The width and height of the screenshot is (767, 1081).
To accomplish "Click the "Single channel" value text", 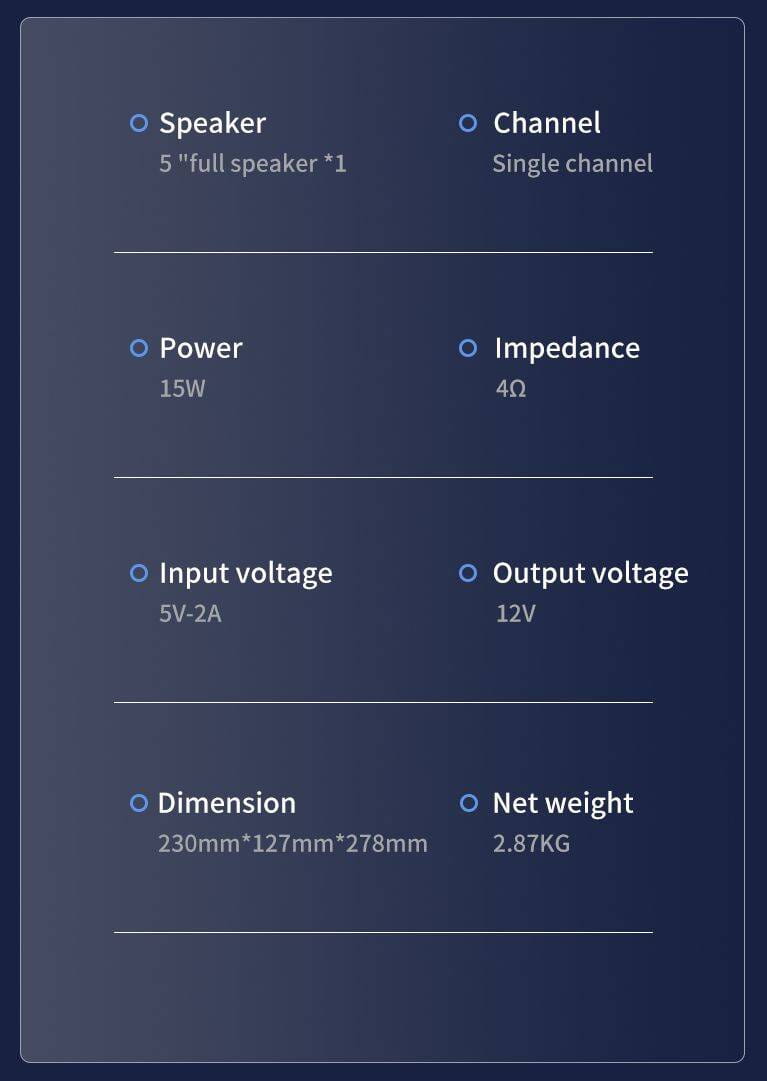I will tap(572, 164).
